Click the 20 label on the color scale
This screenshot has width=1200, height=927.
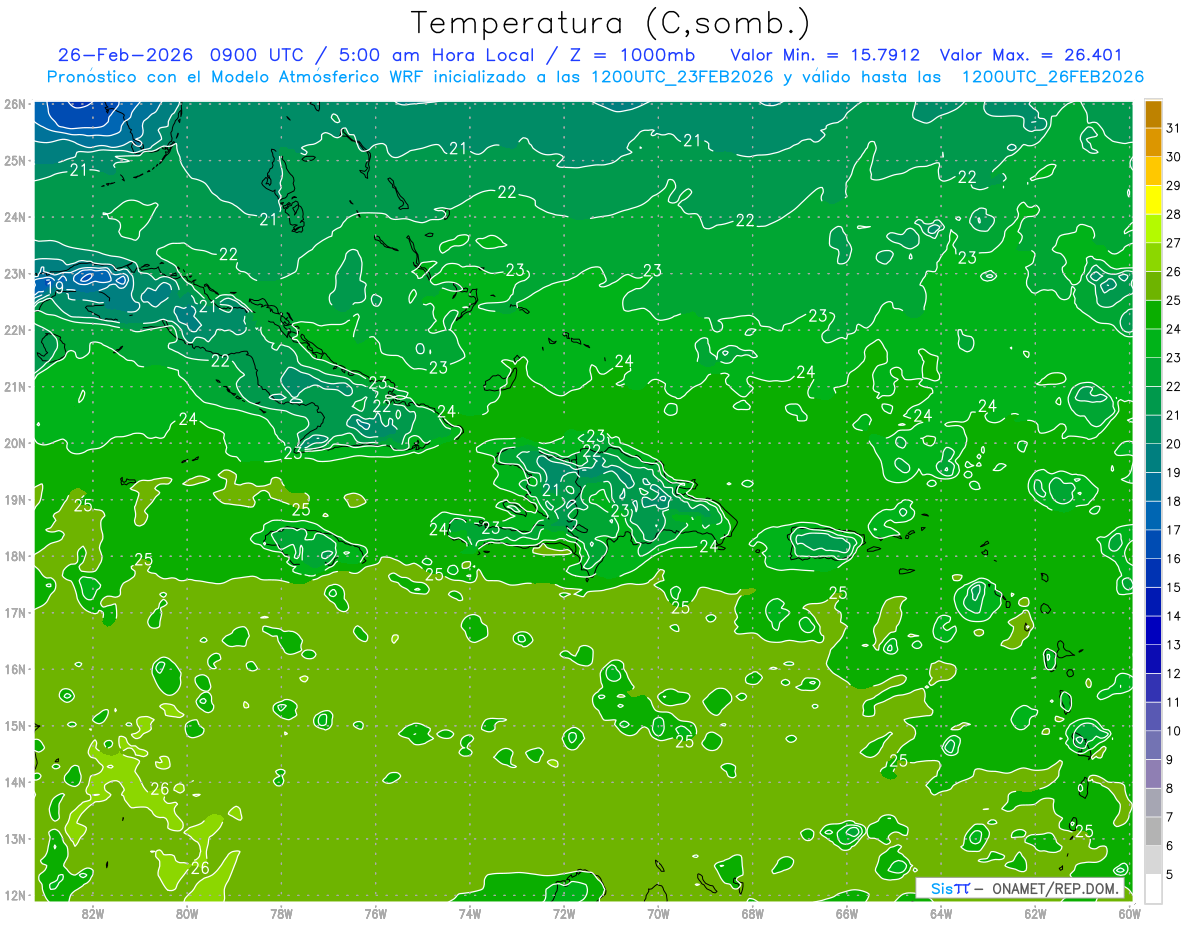[x=1174, y=444]
